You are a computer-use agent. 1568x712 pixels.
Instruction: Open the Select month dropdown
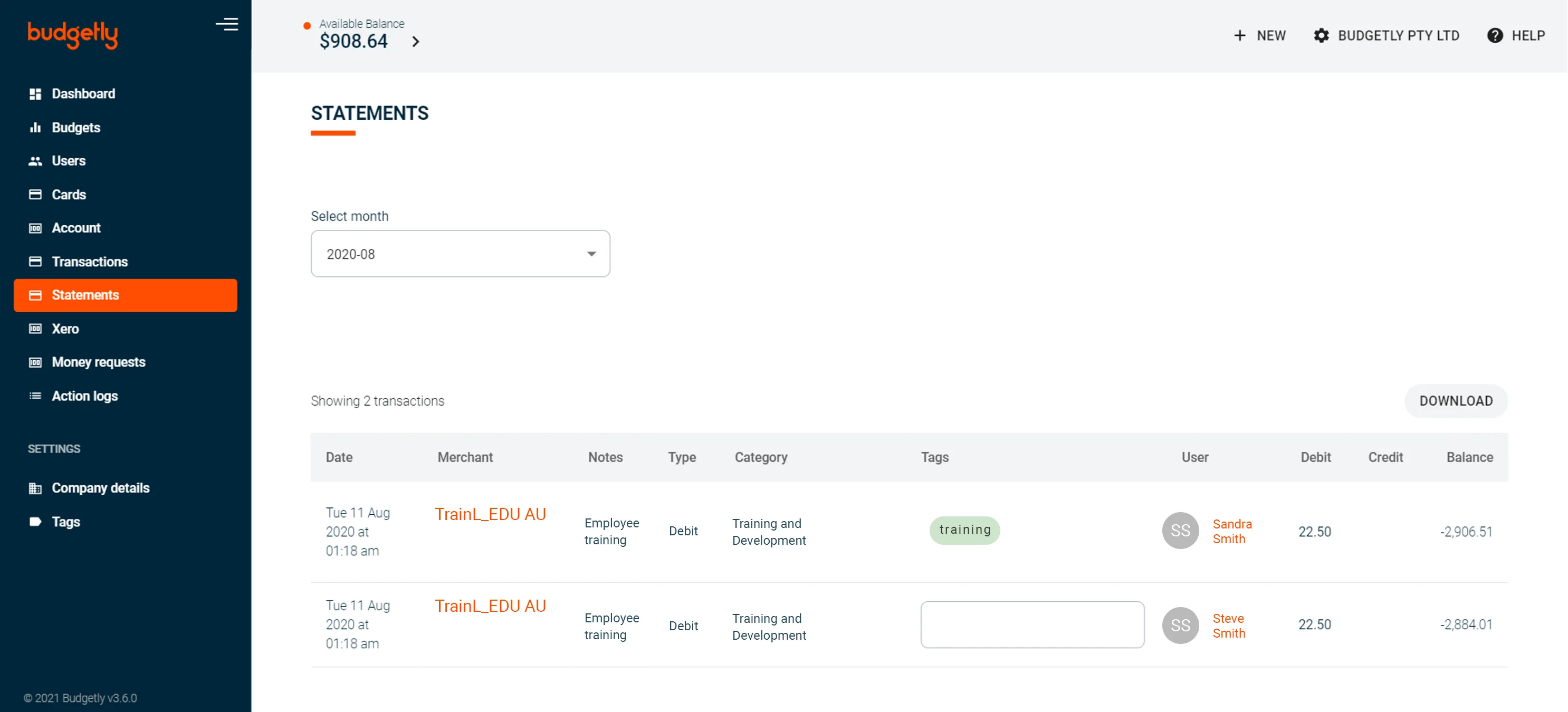[x=460, y=254]
